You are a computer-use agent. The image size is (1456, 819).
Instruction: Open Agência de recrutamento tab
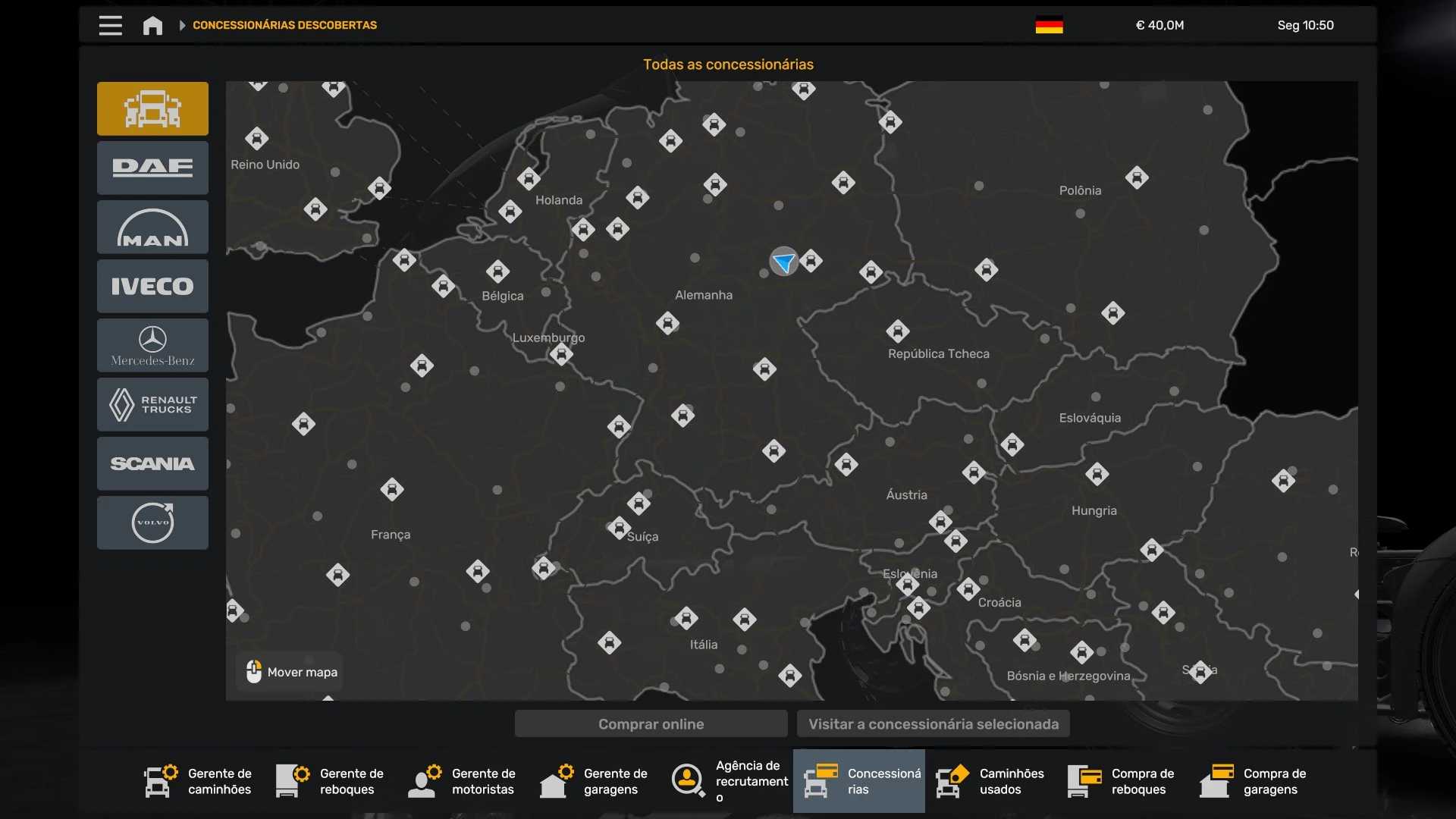tap(728, 781)
